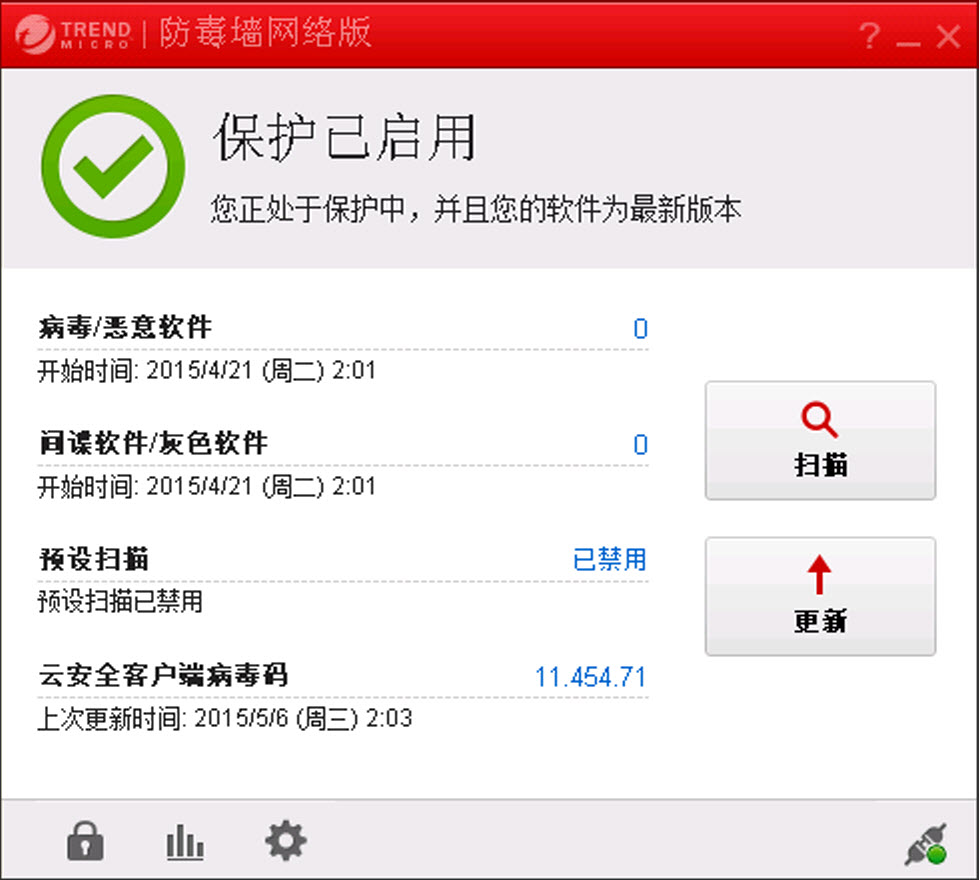Click the pattern version 11.454.71 link
Viewport: 980px width, 880px height.
click(590, 677)
